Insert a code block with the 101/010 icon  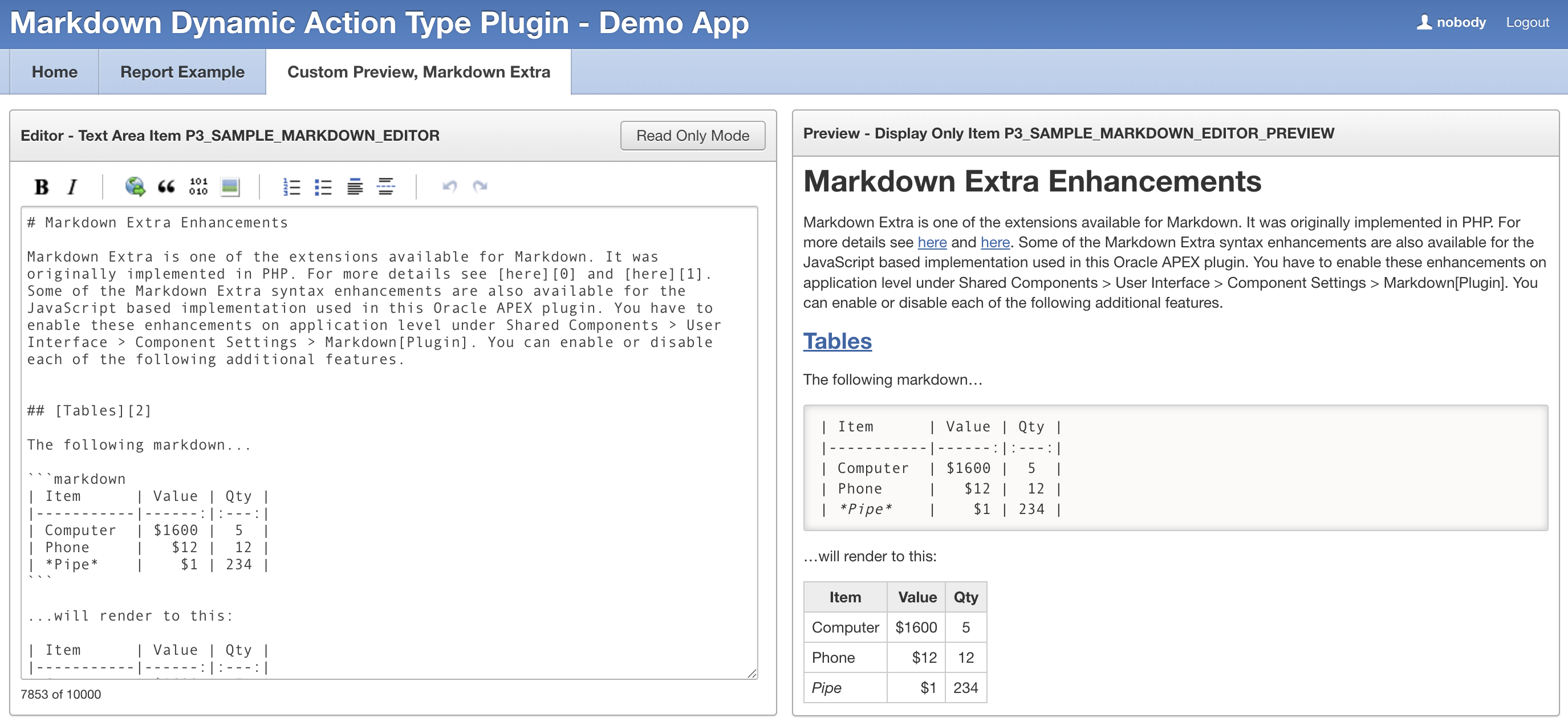point(199,186)
